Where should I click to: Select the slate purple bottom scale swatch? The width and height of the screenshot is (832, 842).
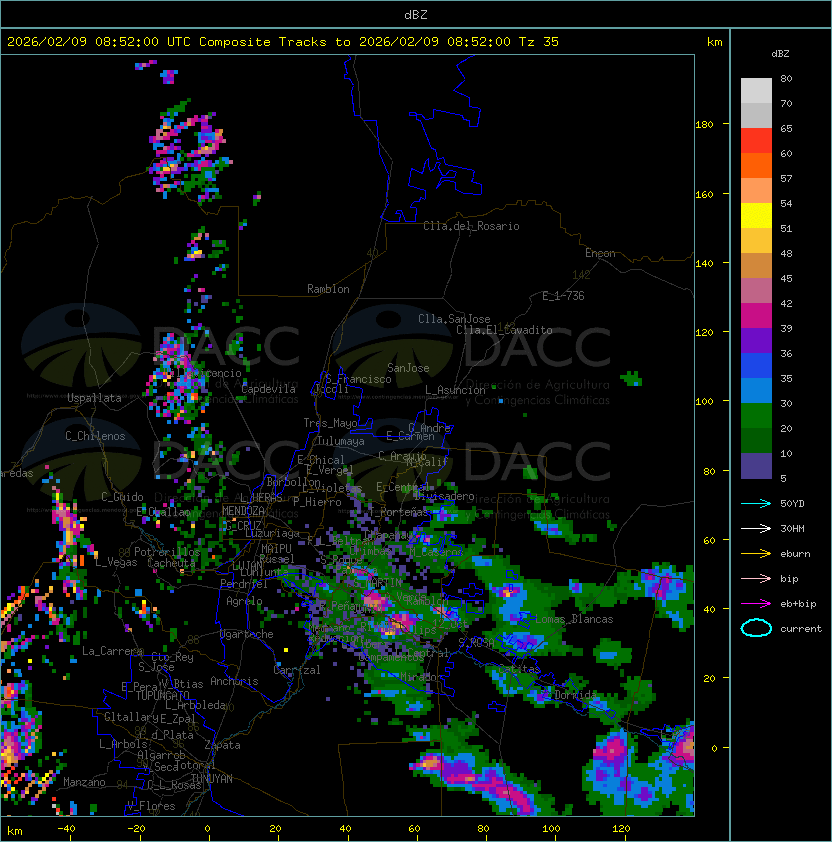click(x=756, y=466)
